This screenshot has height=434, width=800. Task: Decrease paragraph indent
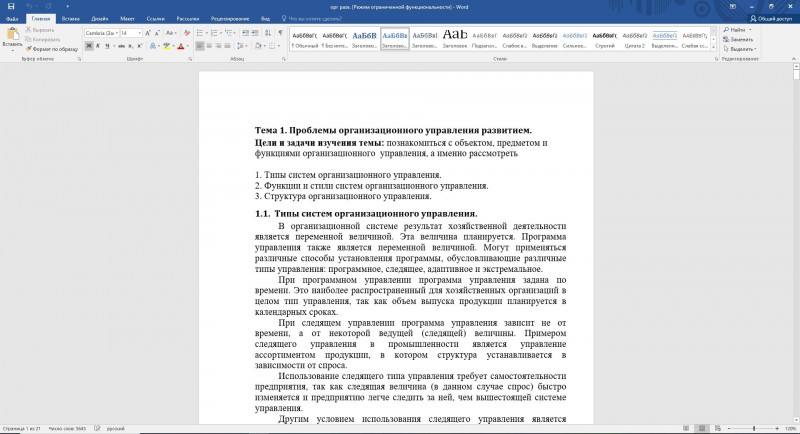click(245, 33)
